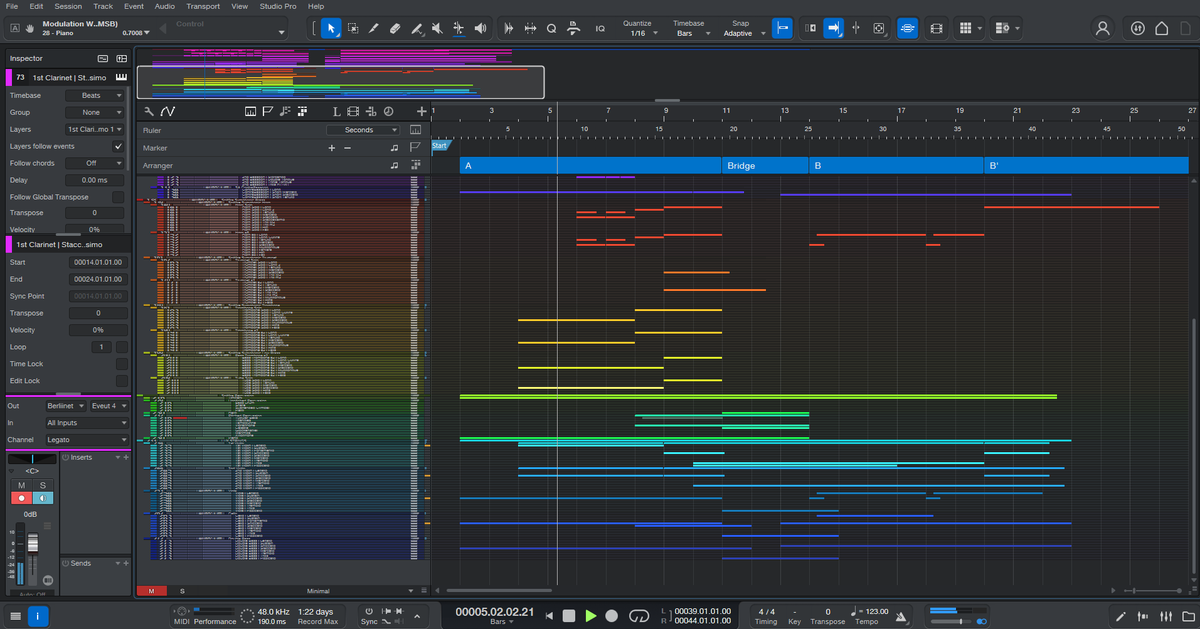Click the Stop transport button

click(x=569, y=616)
